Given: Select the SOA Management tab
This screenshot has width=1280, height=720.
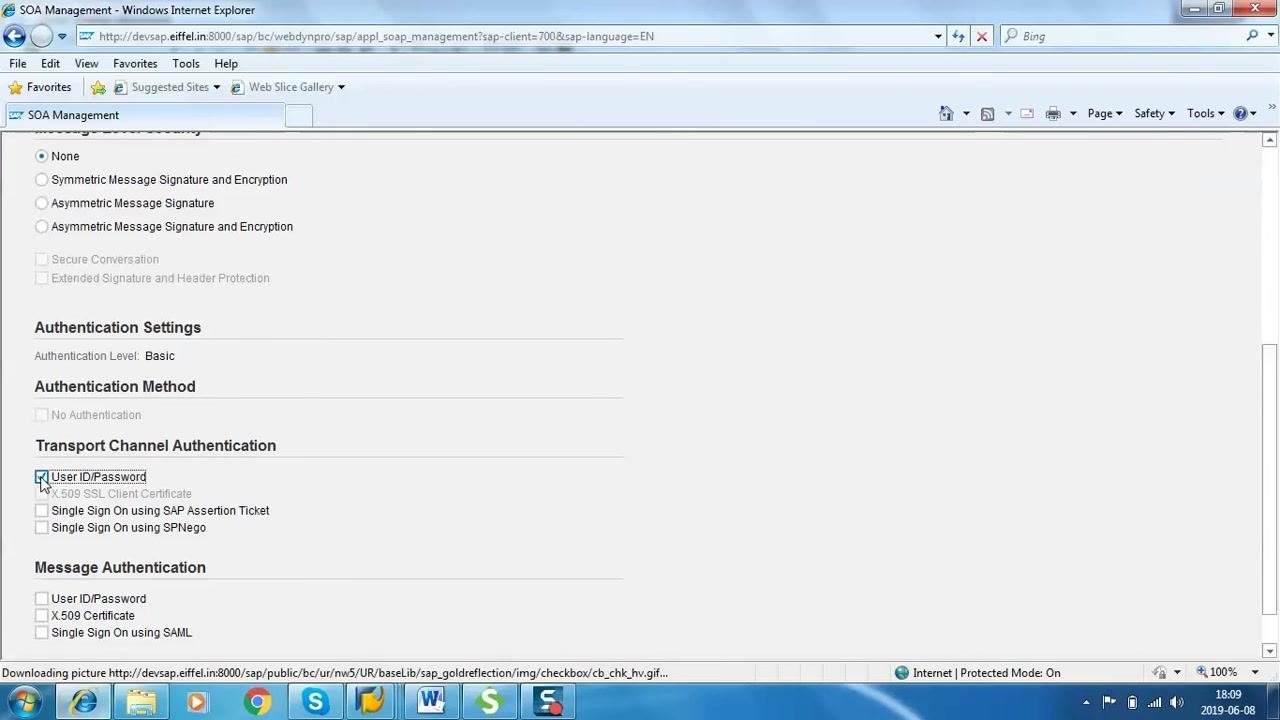Looking at the screenshot, I should point(144,115).
